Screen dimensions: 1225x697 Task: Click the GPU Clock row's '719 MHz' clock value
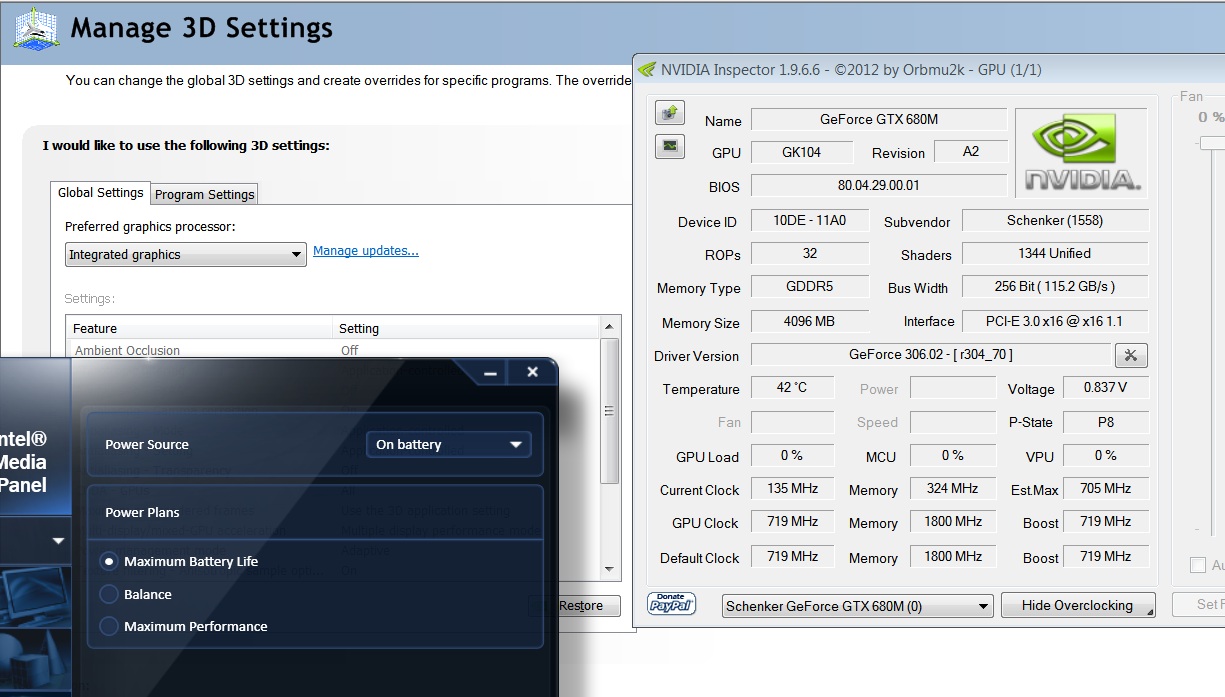[x=792, y=522]
